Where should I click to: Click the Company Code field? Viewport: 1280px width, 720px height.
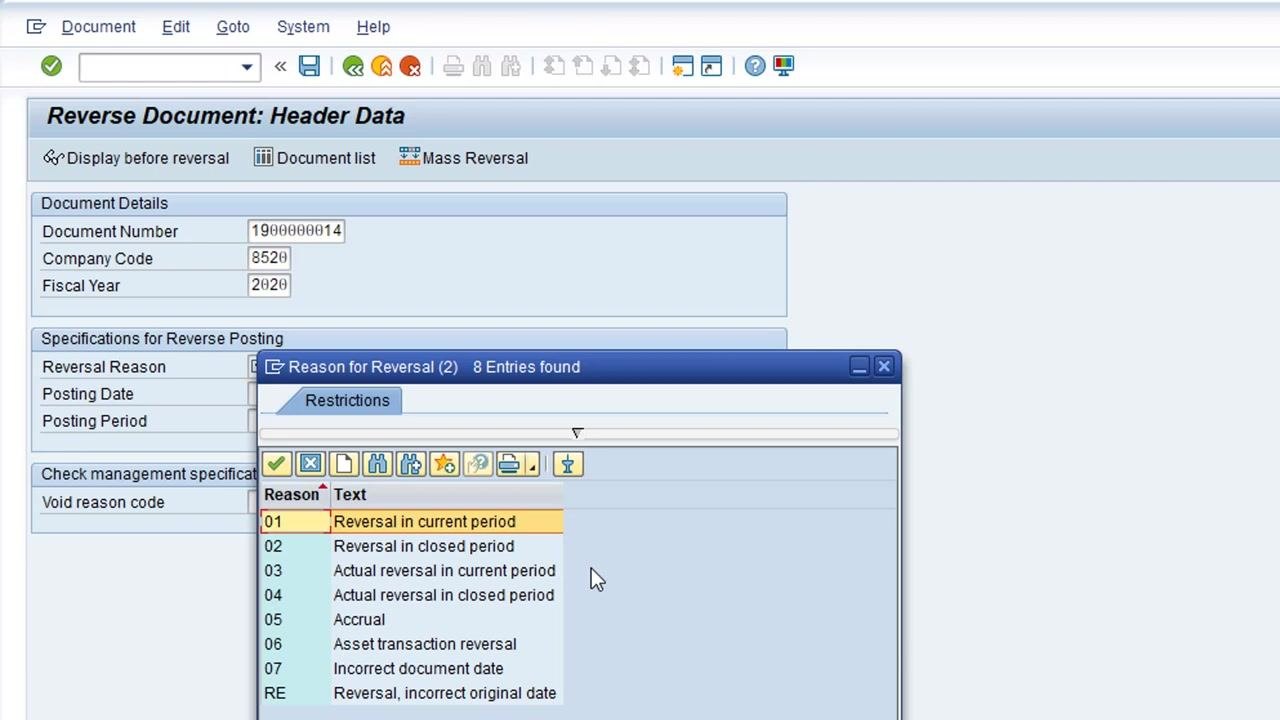coord(269,258)
